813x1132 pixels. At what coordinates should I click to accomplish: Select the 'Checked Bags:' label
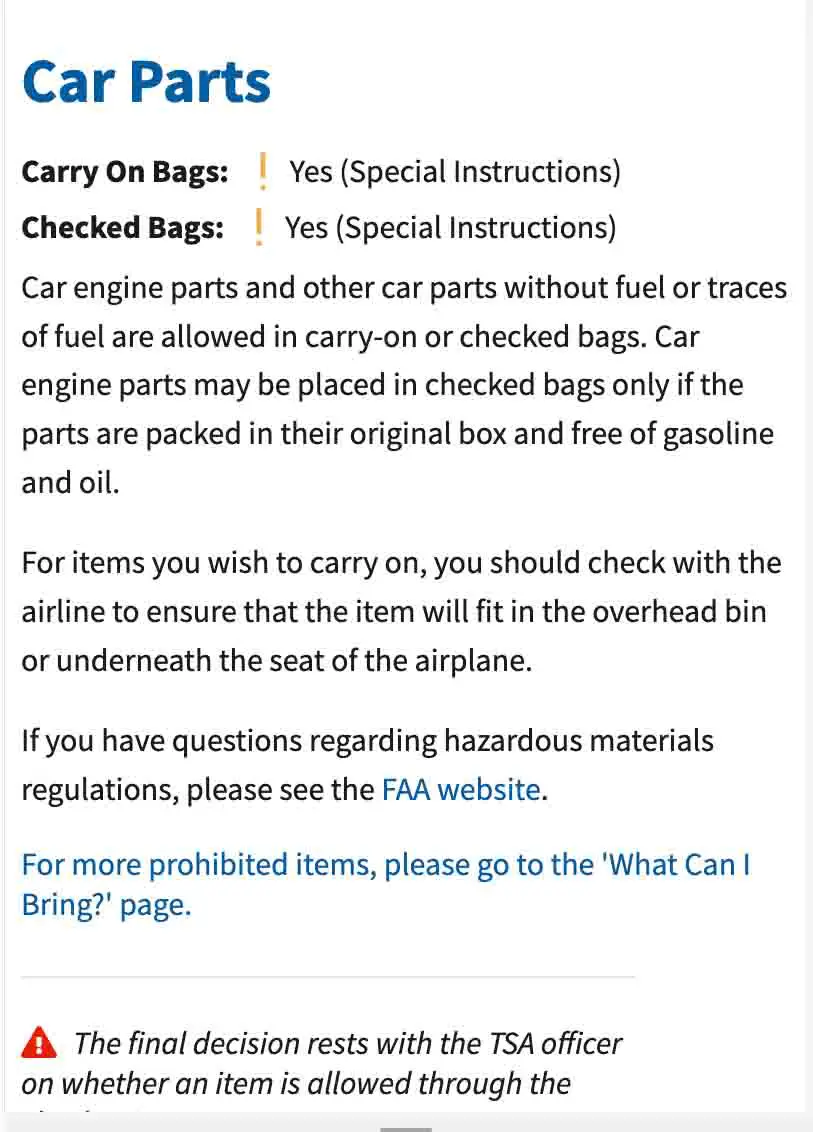(122, 228)
